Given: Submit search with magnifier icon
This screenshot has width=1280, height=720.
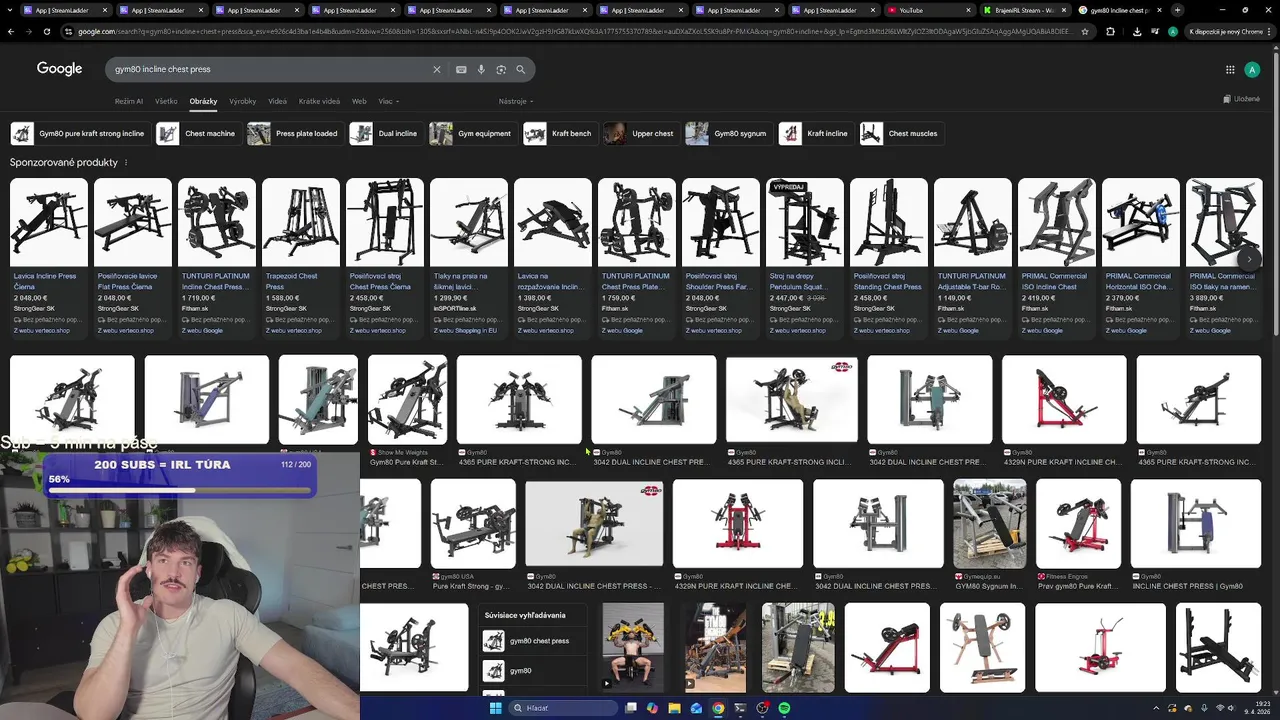Looking at the screenshot, I should tap(521, 70).
